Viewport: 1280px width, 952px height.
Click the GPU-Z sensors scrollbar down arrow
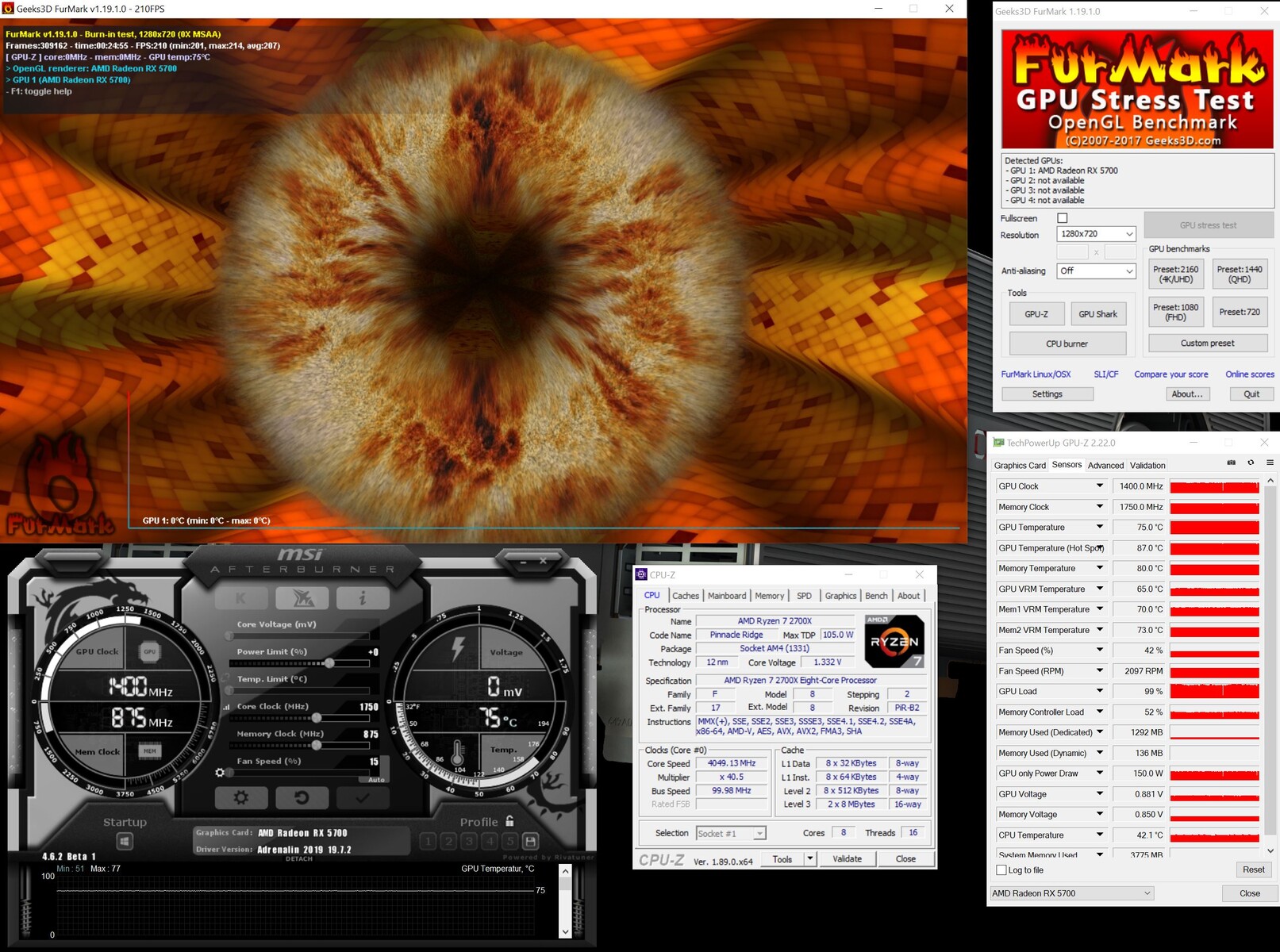coord(1270,851)
